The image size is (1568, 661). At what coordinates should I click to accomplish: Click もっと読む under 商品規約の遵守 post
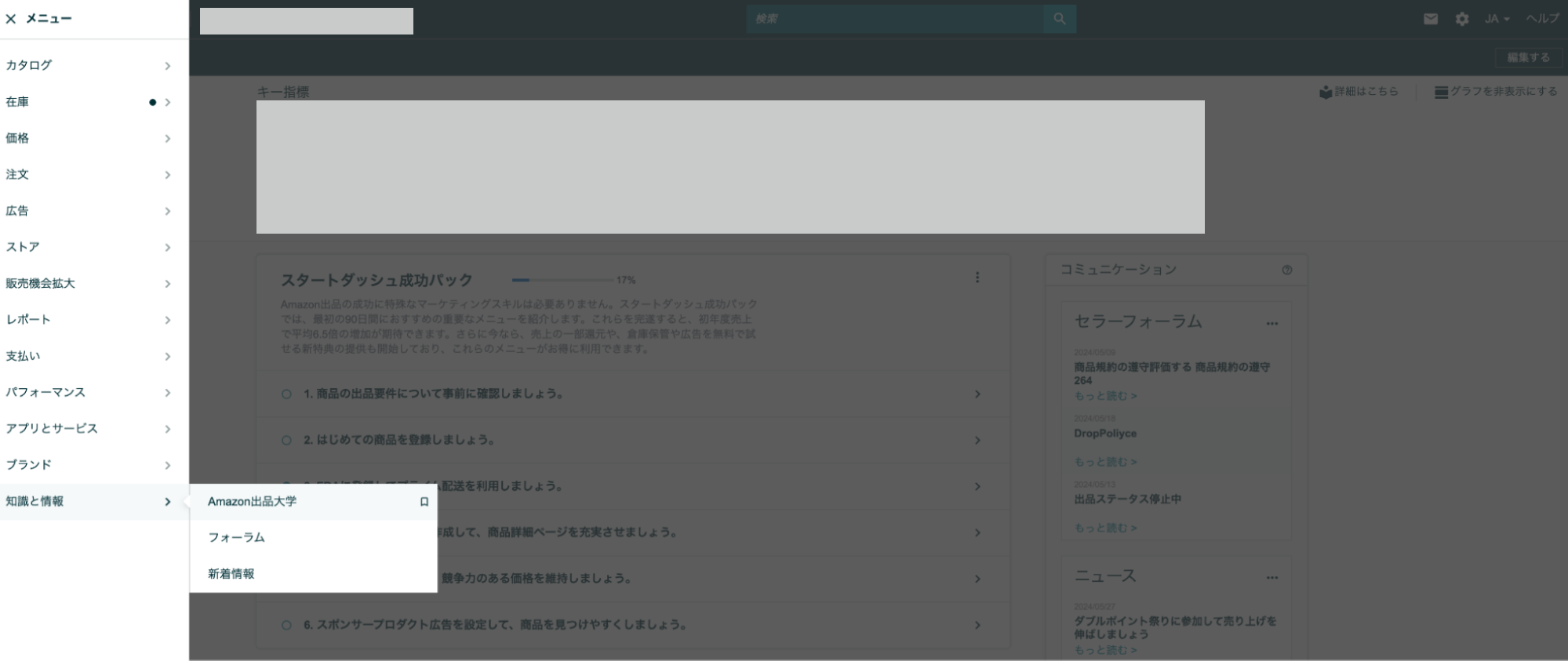(x=1105, y=396)
